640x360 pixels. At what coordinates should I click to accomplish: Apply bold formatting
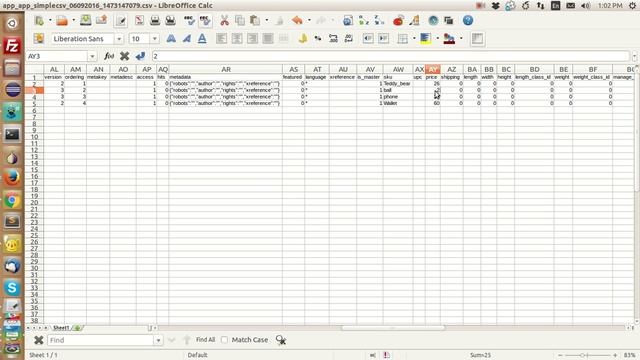[x=171, y=39]
